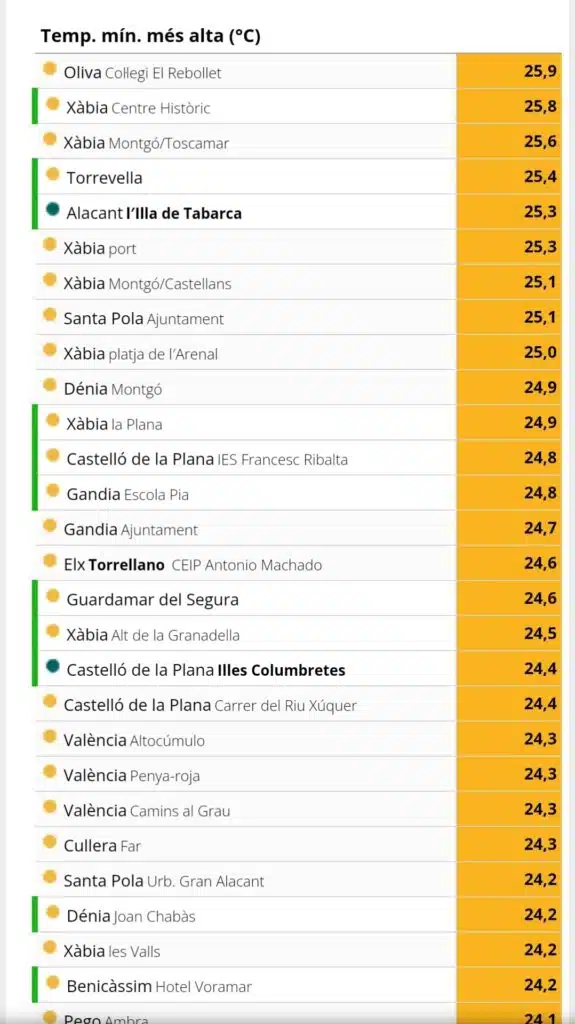Click the Gandia Escola Pia station name
The image size is (575, 1024).
(x=127, y=494)
